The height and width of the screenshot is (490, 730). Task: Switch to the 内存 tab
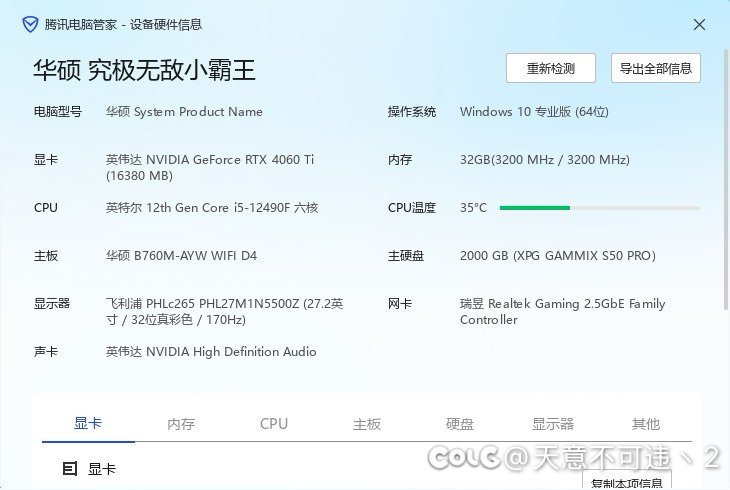click(181, 424)
